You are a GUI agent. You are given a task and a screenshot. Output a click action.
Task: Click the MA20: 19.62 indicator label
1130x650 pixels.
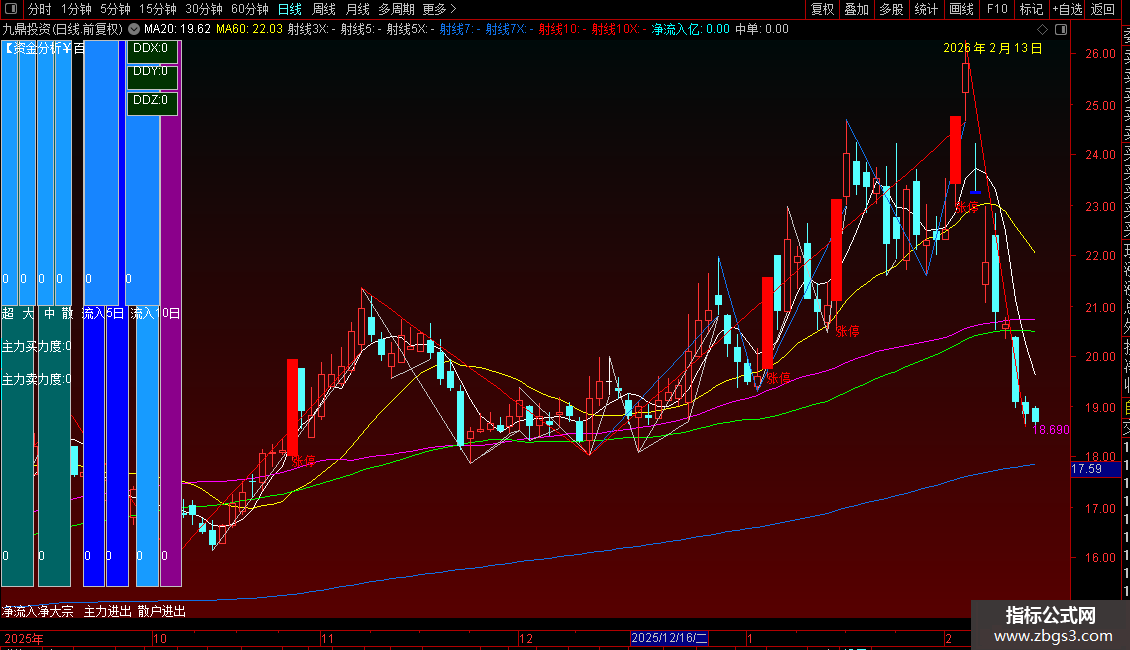point(177,29)
